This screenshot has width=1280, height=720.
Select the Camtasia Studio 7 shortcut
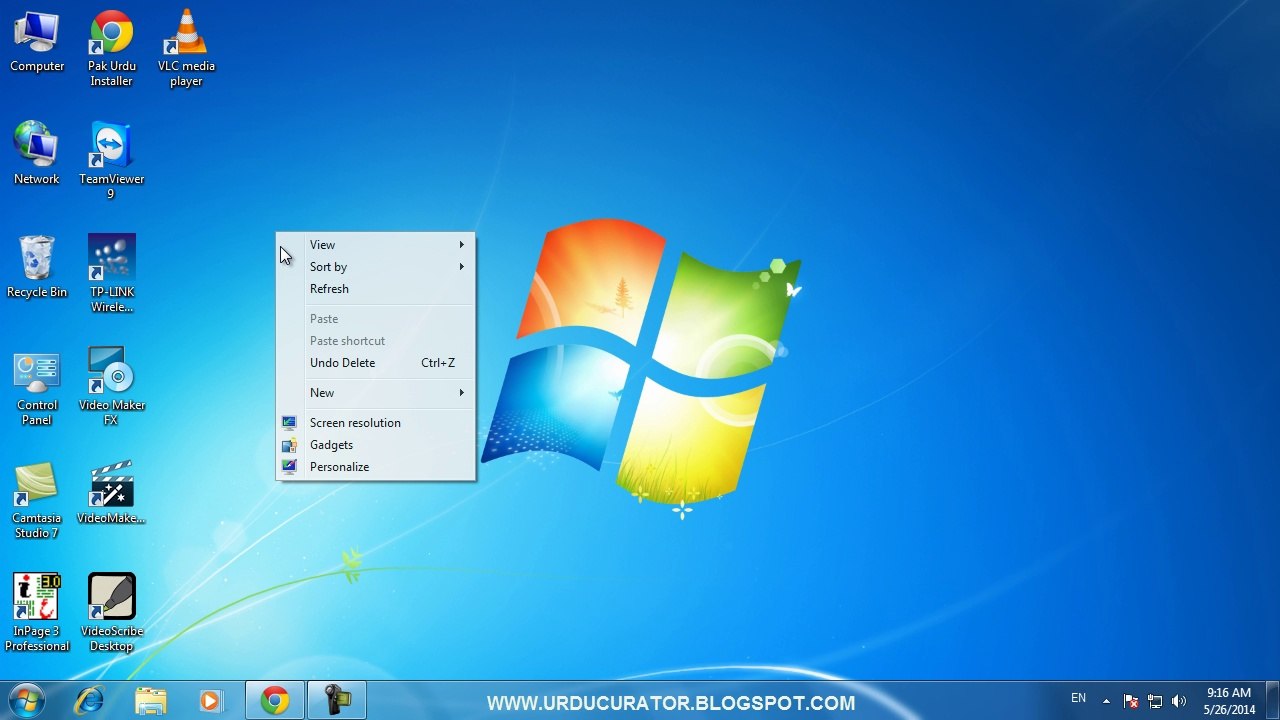37,500
